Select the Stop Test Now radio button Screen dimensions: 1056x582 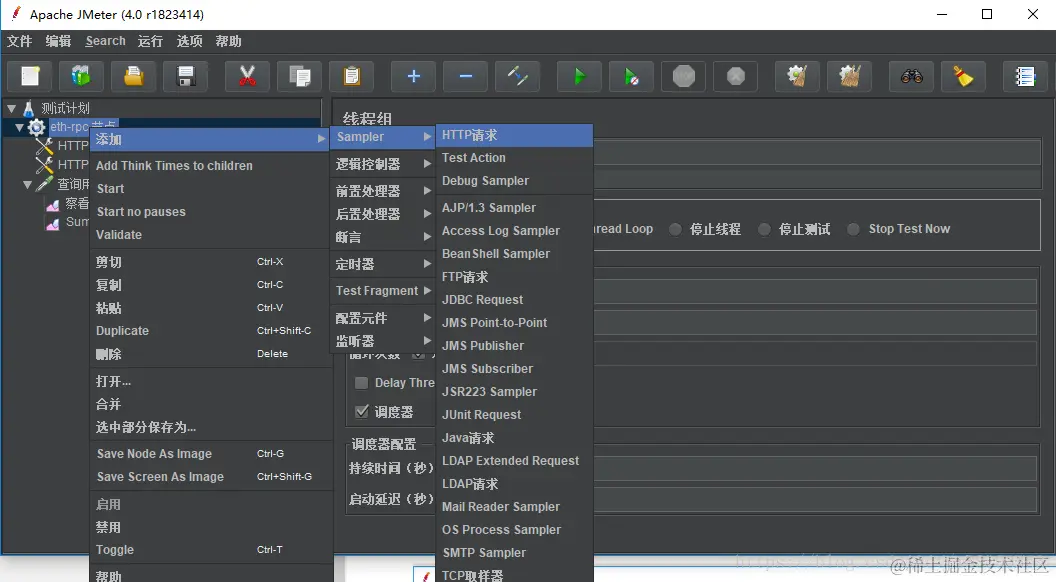[x=853, y=229]
